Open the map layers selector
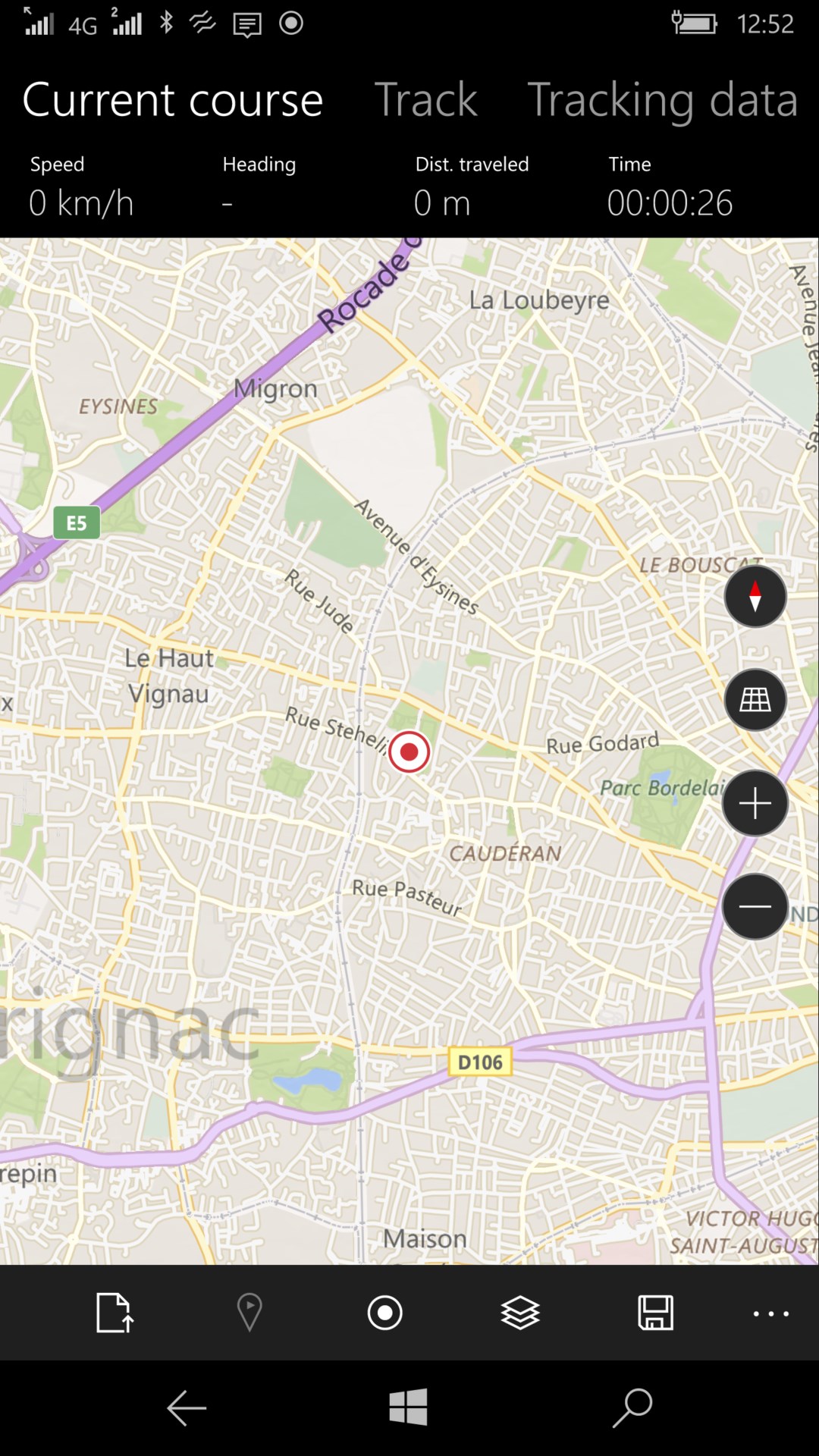This screenshot has width=819, height=1456. 520,1313
